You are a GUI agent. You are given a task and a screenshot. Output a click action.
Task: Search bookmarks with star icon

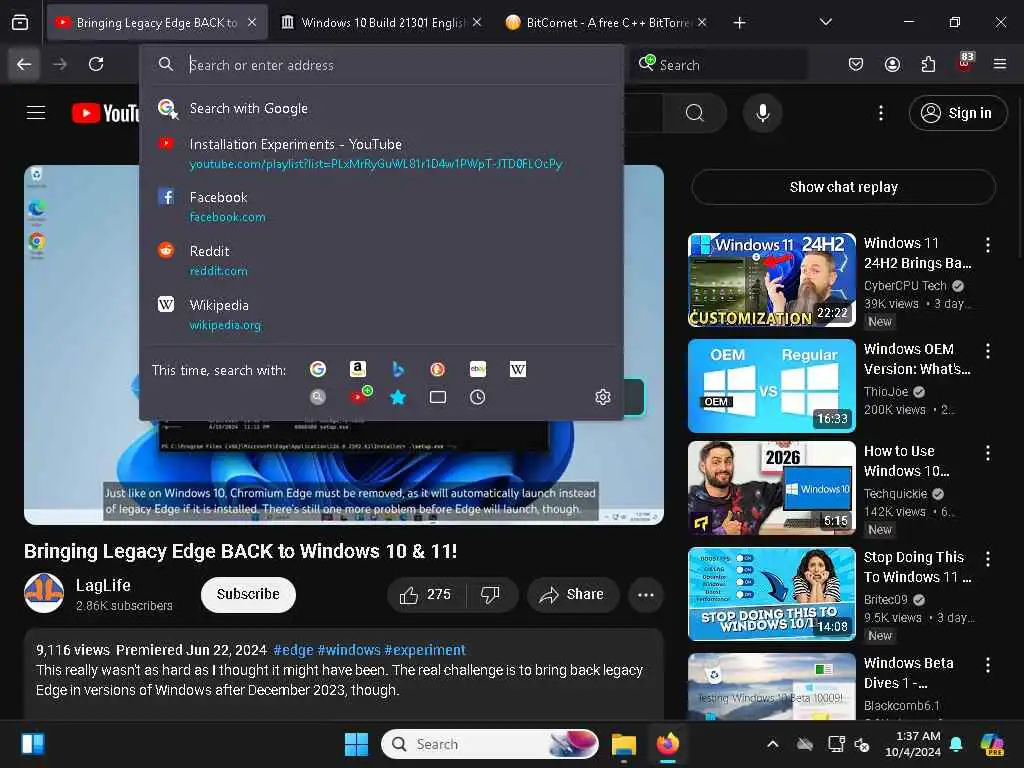398,397
